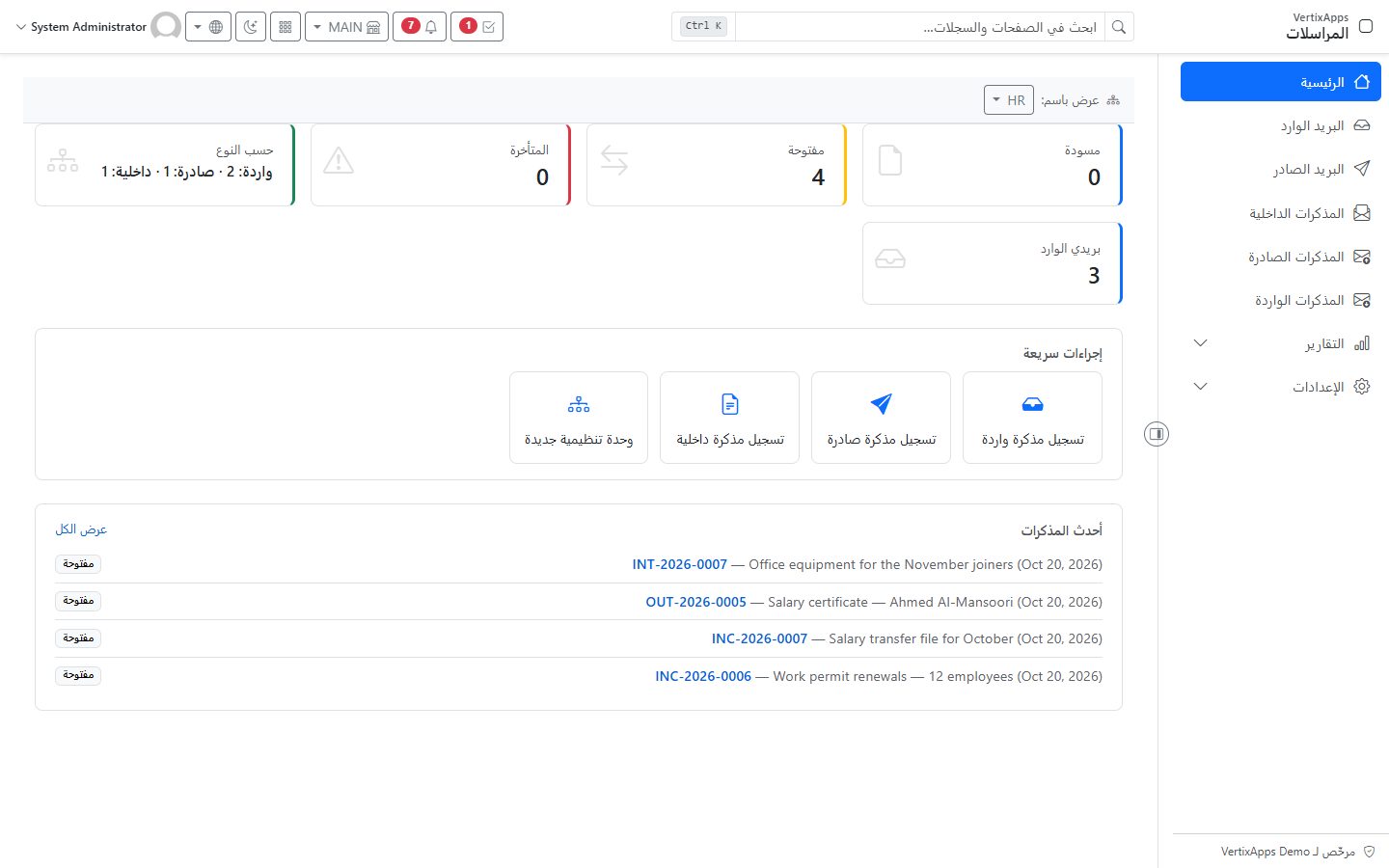Viewport: 1389px width, 868px height.
Task: Open memo link OUT-2026-0005
Action: 696,602
